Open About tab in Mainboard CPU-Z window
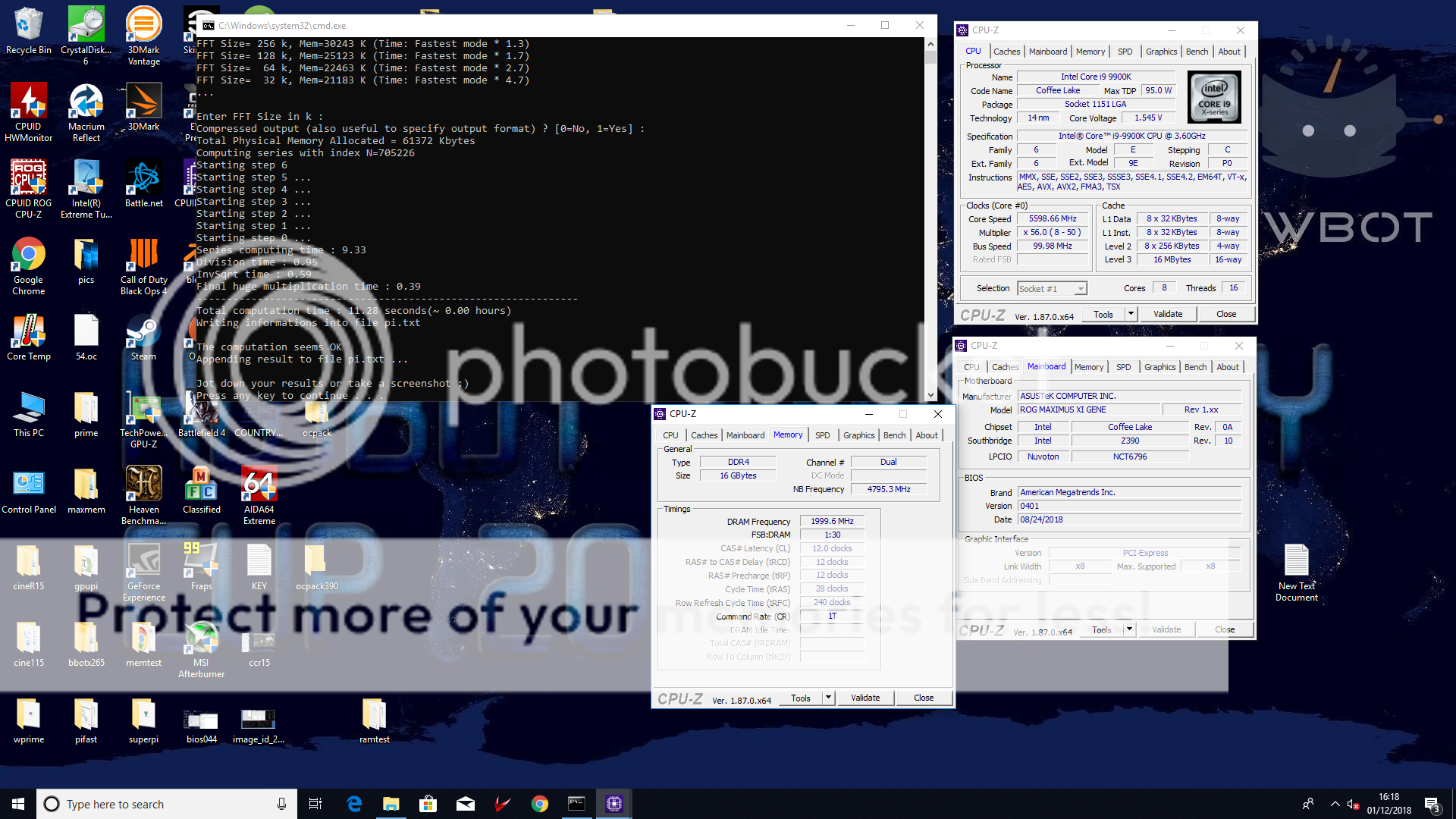The height and width of the screenshot is (819, 1456). pyautogui.click(x=1227, y=367)
